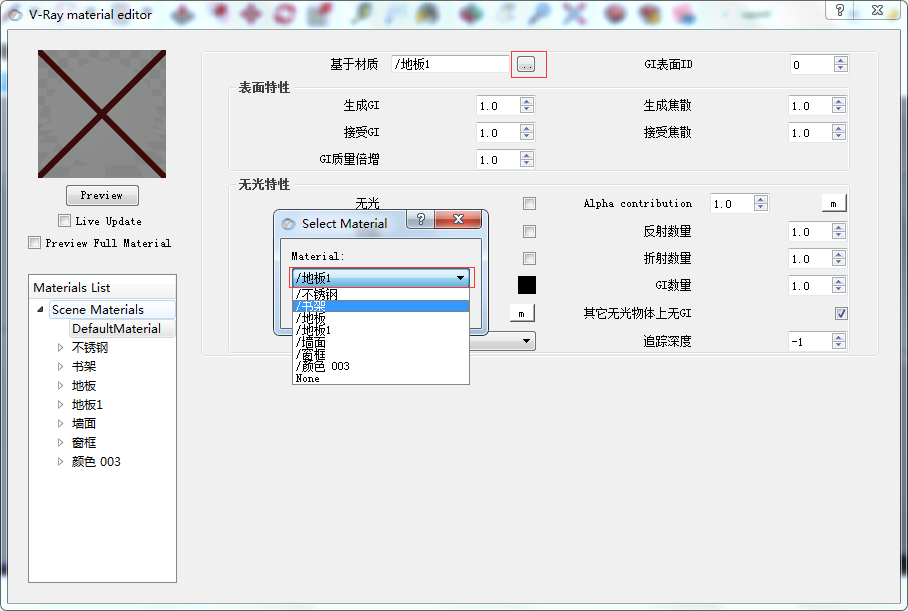
Task: Click the Material combo box showing /地板1
Action: pyautogui.click(x=381, y=278)
